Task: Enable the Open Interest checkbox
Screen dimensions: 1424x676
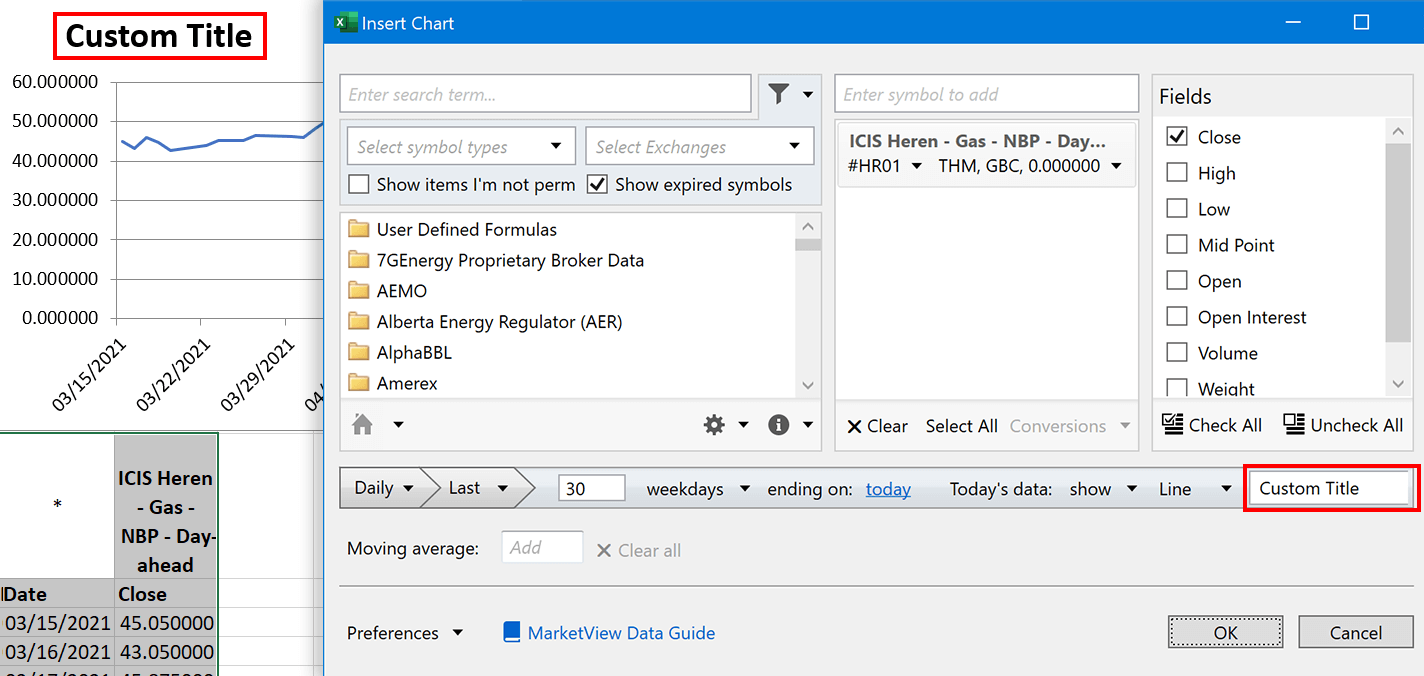Action: (x=1177, y=317)
